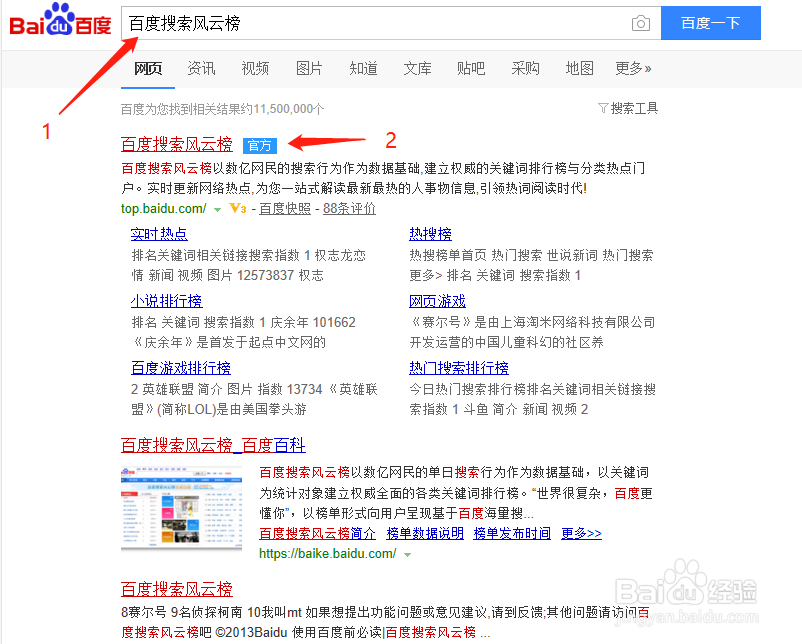Switch to the 图片 tab

pos(309,68)
